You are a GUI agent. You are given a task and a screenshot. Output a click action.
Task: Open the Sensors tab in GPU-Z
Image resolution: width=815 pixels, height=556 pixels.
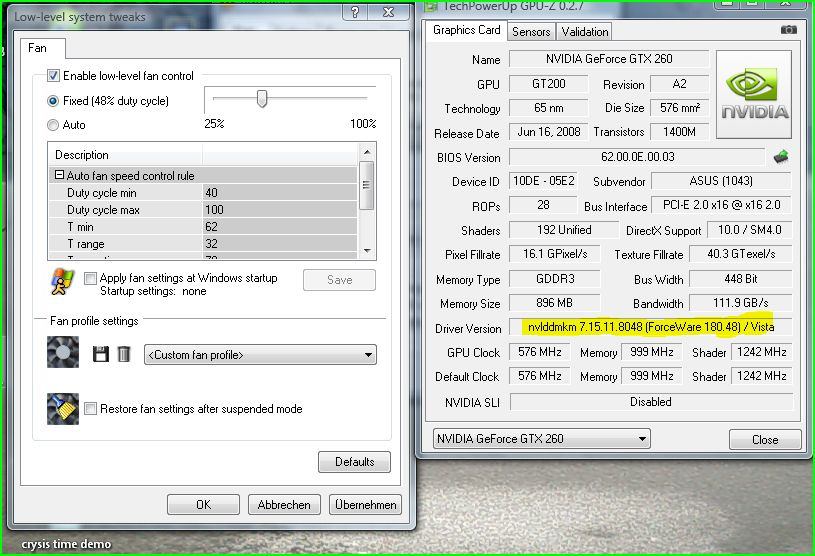click(531, 32)
